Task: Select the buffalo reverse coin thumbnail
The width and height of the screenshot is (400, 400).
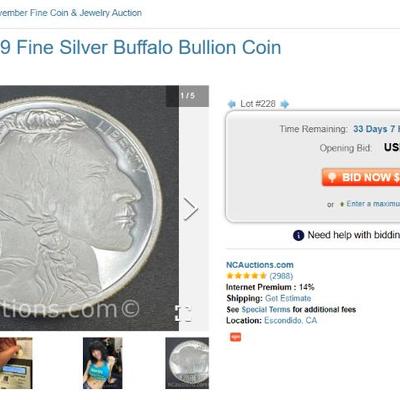Action: 187,363
